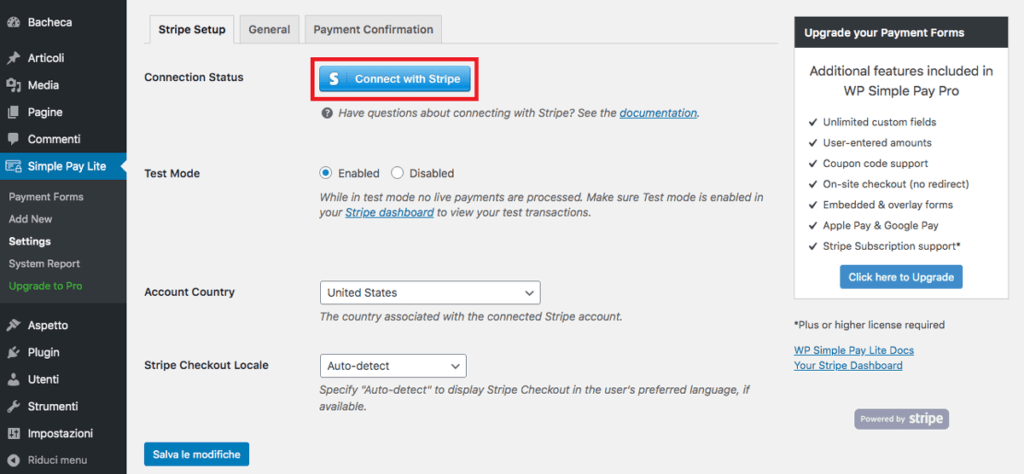Open the Commenti menu label

[x=54, y=139]
